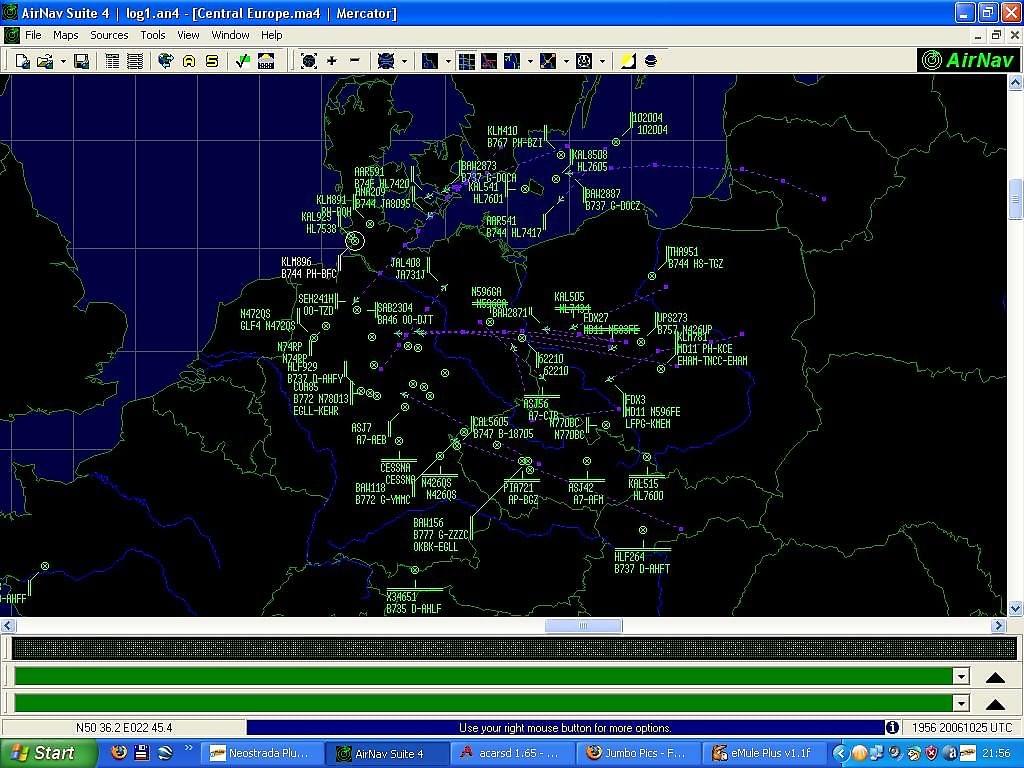The image size is (1024, 768).
Task: Switch to acarsd 1.65 taskbar window
Action: [x=513, y=754]
